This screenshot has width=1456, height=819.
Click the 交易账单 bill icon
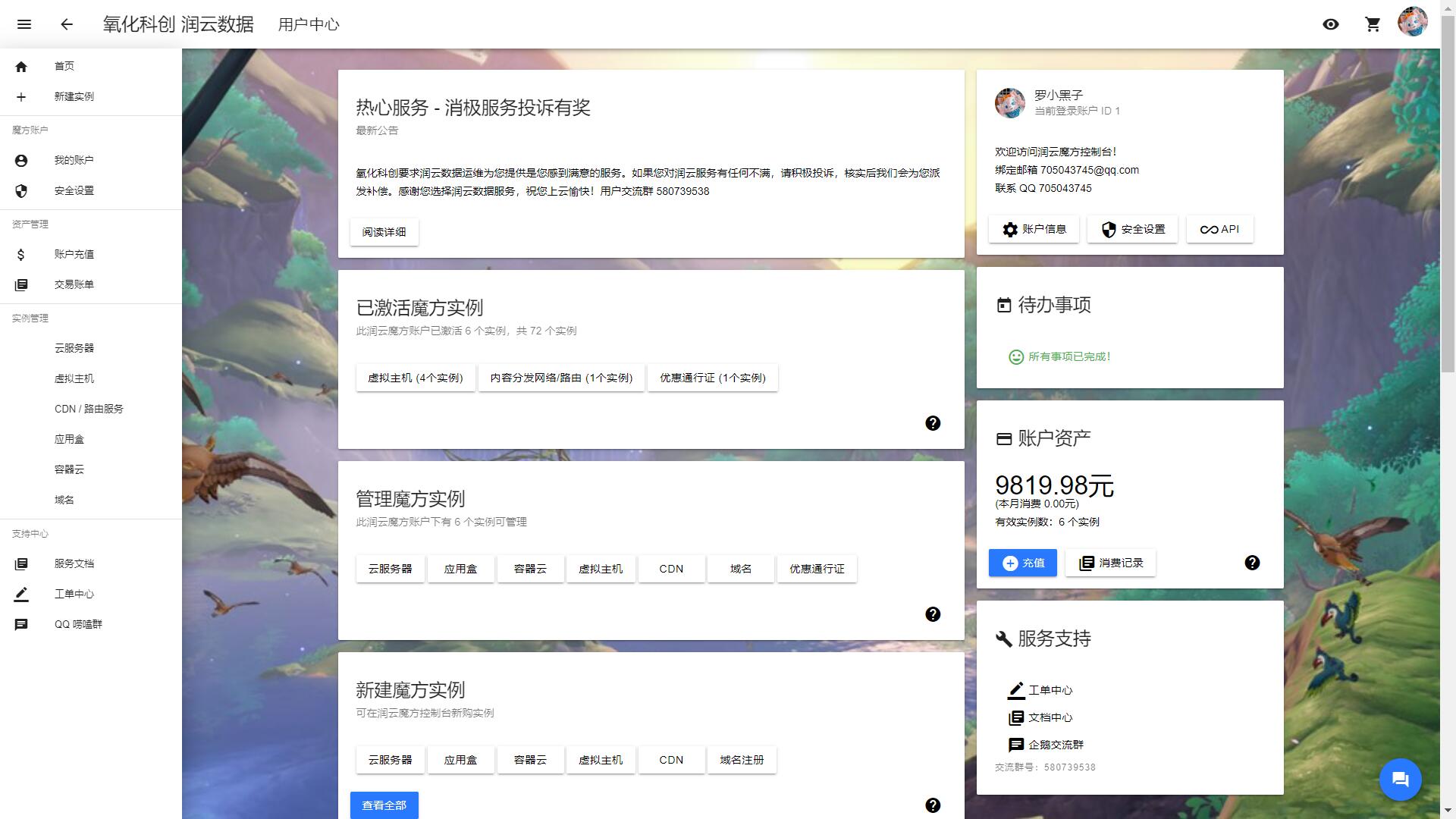click(21, 284)
